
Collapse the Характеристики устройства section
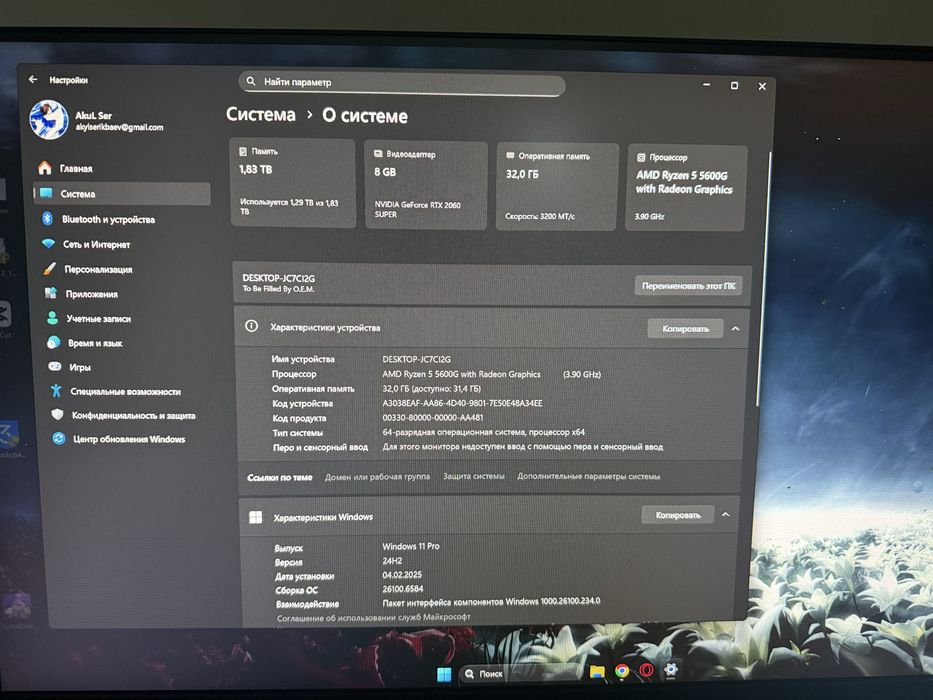click(735, 329)
